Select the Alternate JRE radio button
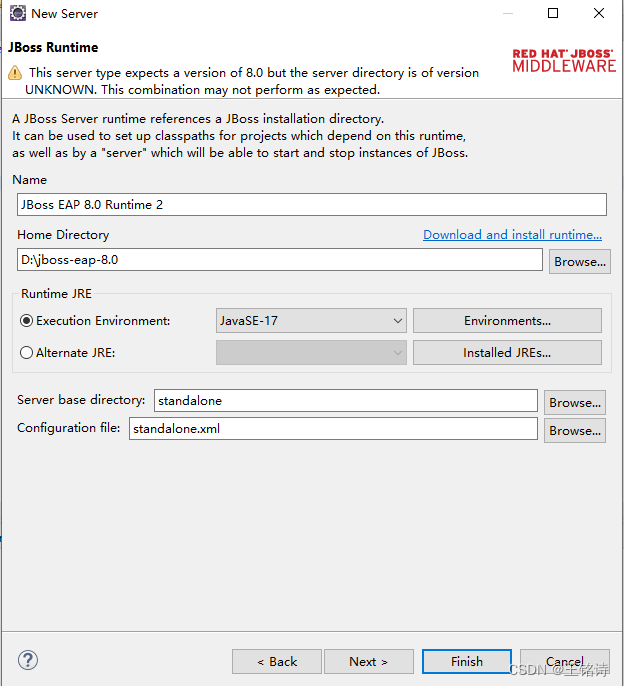 (26, 353)
